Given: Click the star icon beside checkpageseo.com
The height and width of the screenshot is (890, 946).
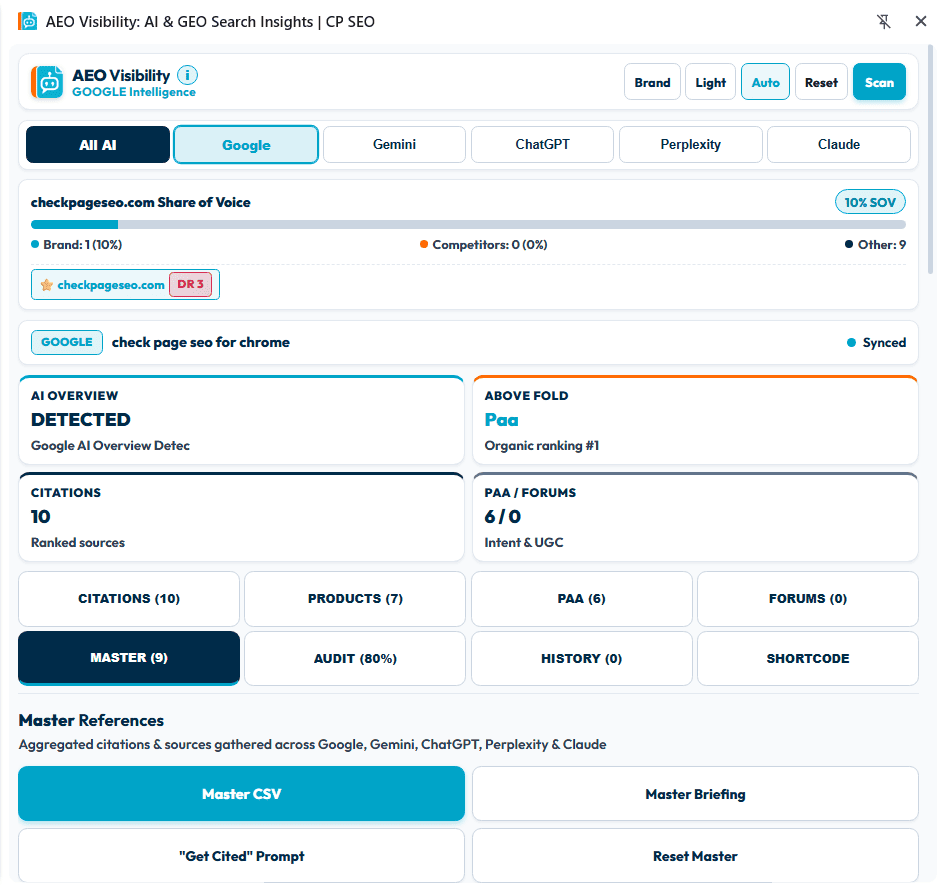Looking at the screenshot, I should coord(46,285).
